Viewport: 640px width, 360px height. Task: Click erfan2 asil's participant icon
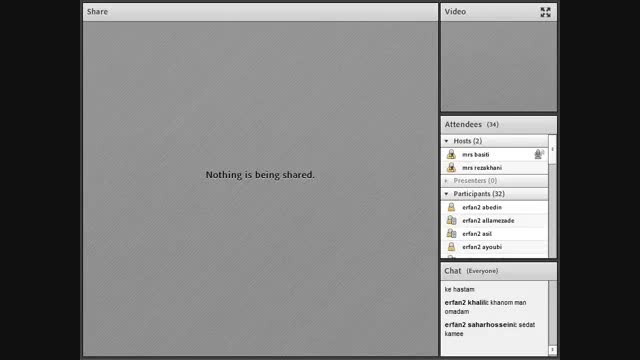coord(451,233)
